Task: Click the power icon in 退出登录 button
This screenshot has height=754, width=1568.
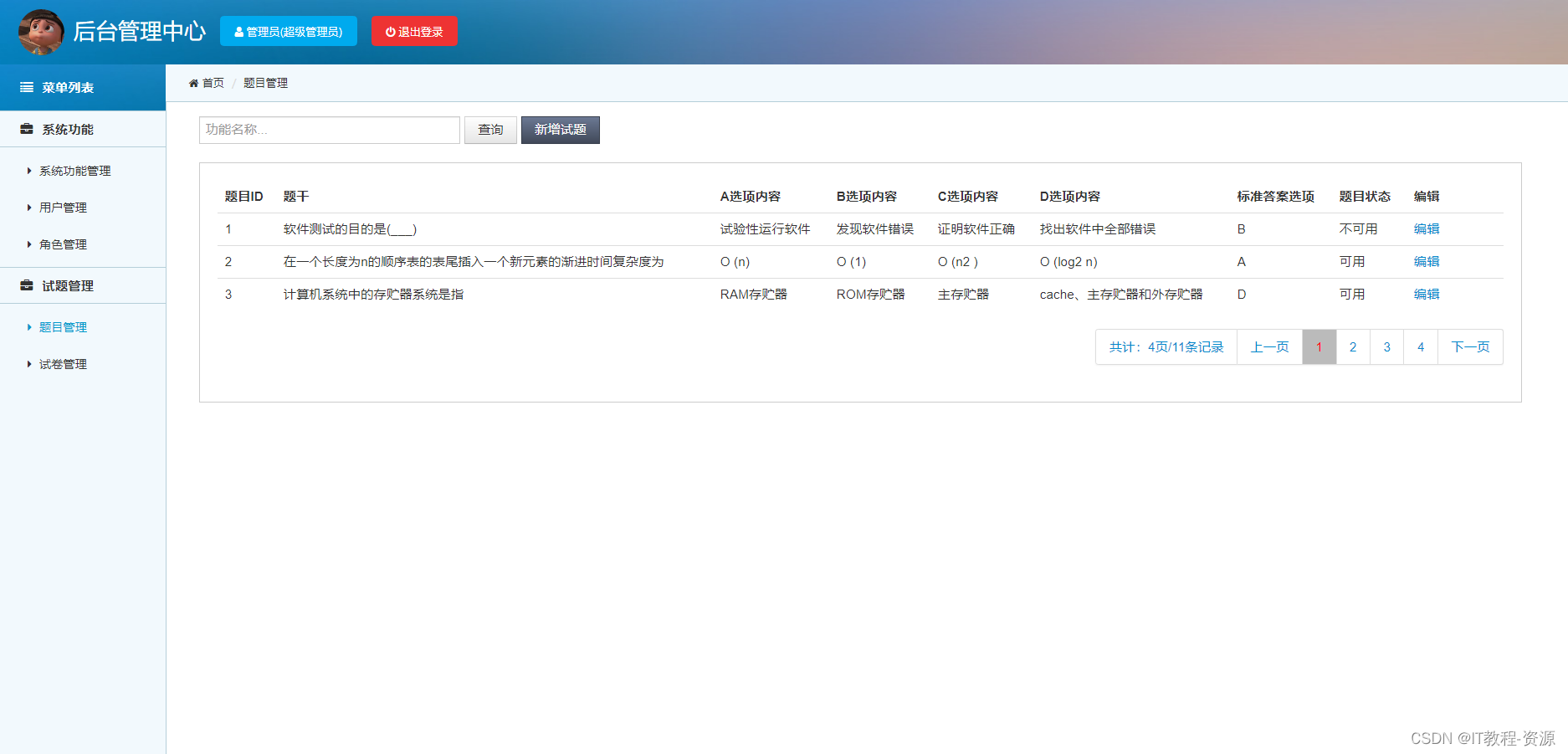Action: 390,32
